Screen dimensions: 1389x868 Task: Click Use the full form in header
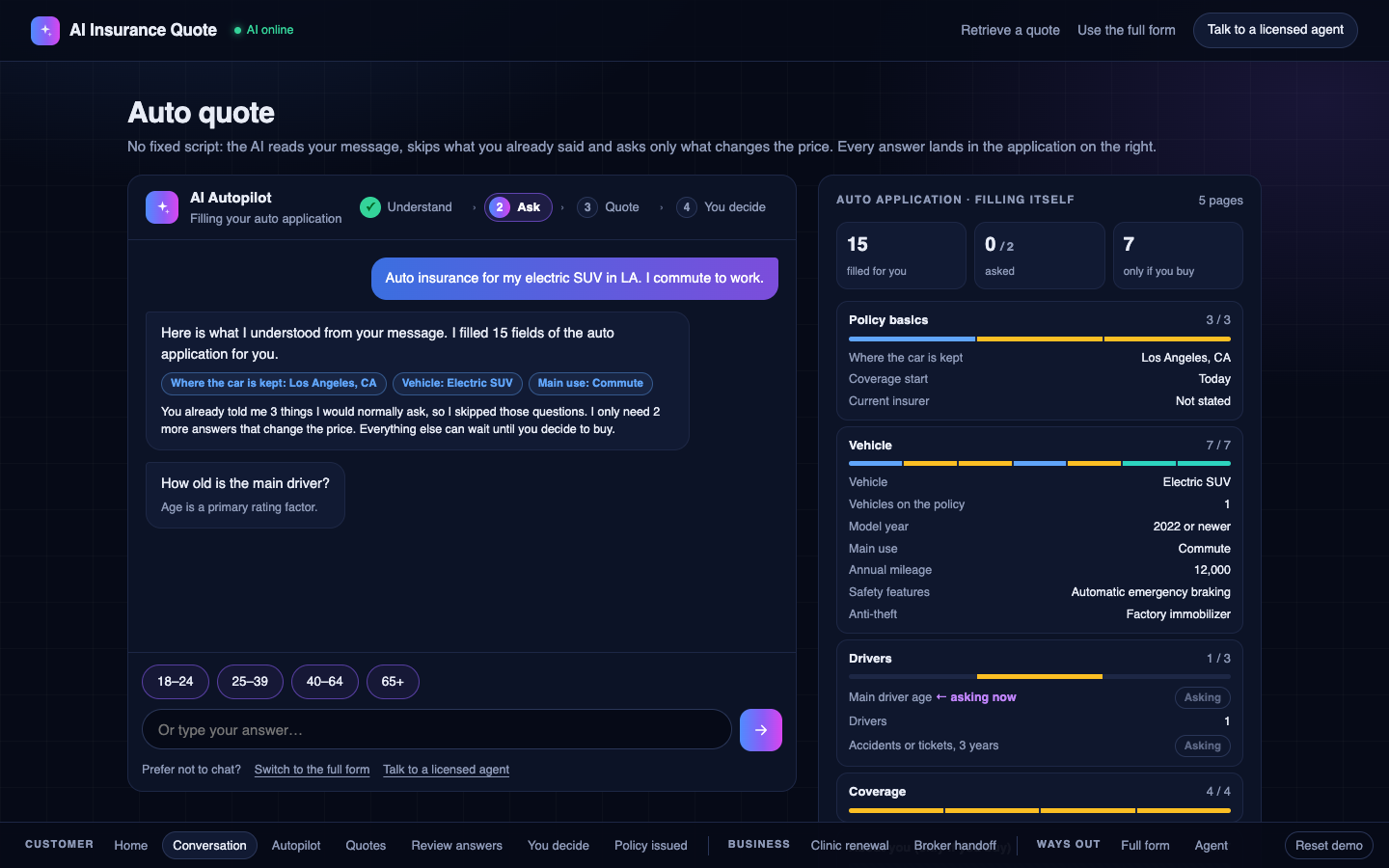tap(1127, 31)
